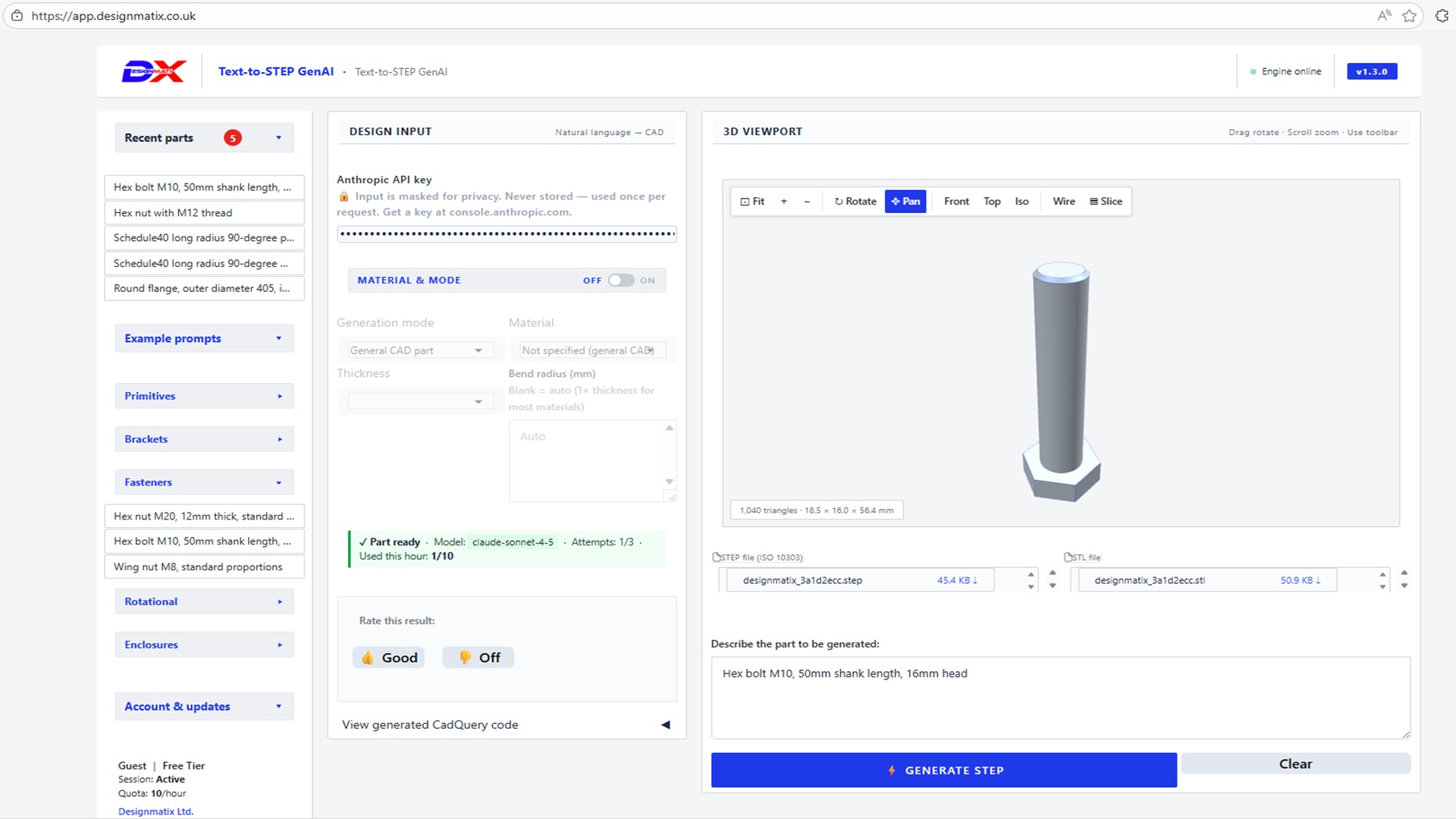Image resolution: width=1456 pixels, height=819 pixels.
Task: Select the Rotate tool in viewport toolbar
Action: coord(855,201)
